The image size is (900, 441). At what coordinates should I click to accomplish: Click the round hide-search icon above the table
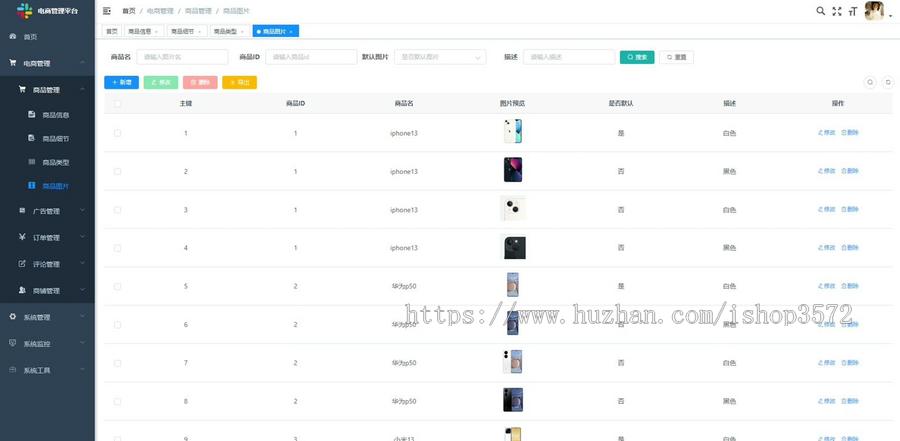click(x=871, y=83)
